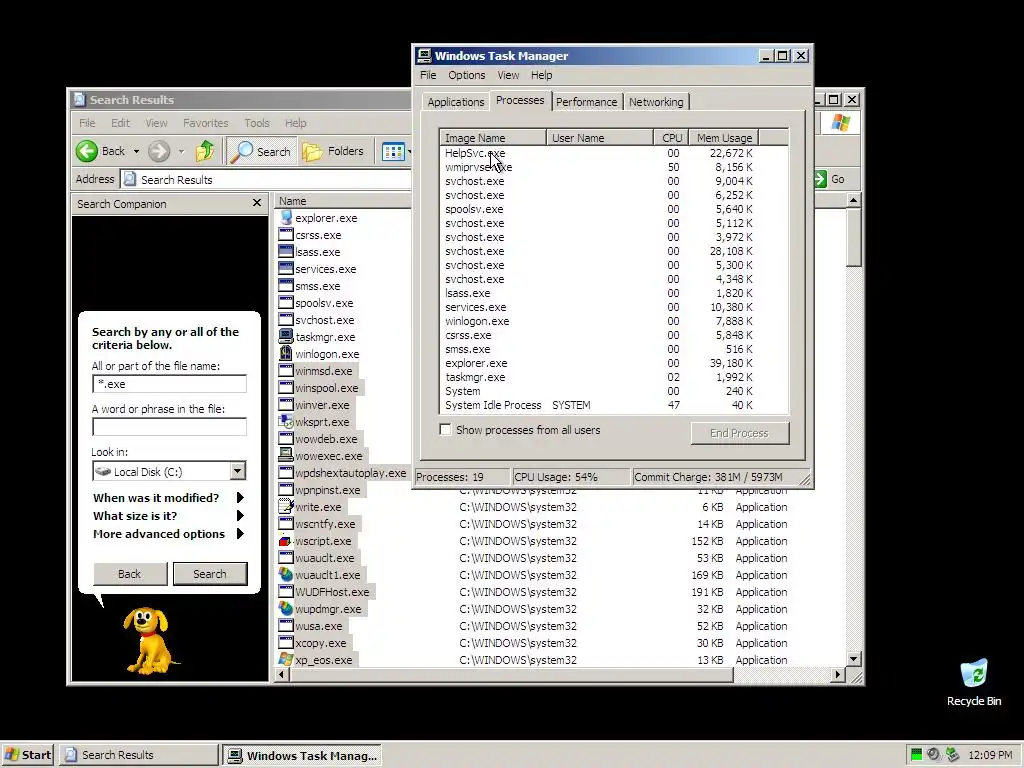
Task: Click the horizontal scrollbar thumb in results
Action: coord(511,675)
